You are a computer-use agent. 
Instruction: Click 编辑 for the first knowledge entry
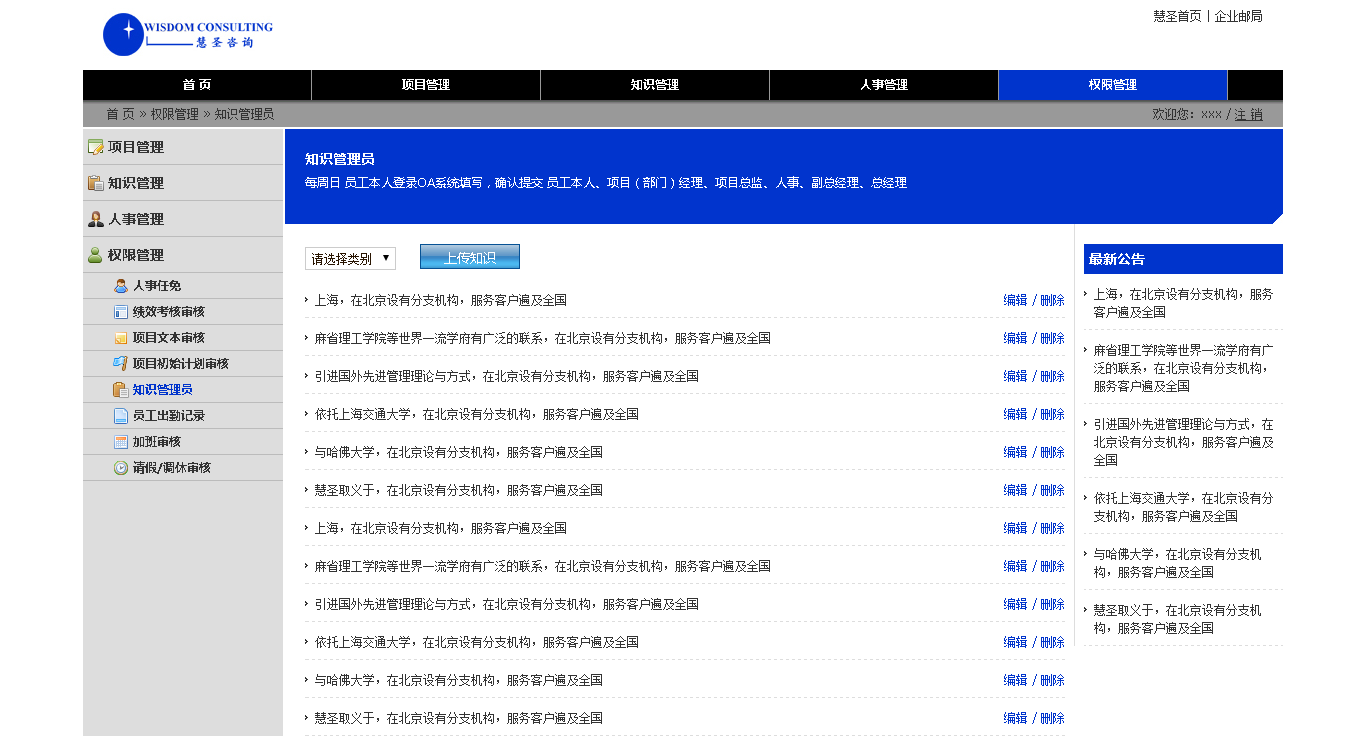[x=1015, y=300]
